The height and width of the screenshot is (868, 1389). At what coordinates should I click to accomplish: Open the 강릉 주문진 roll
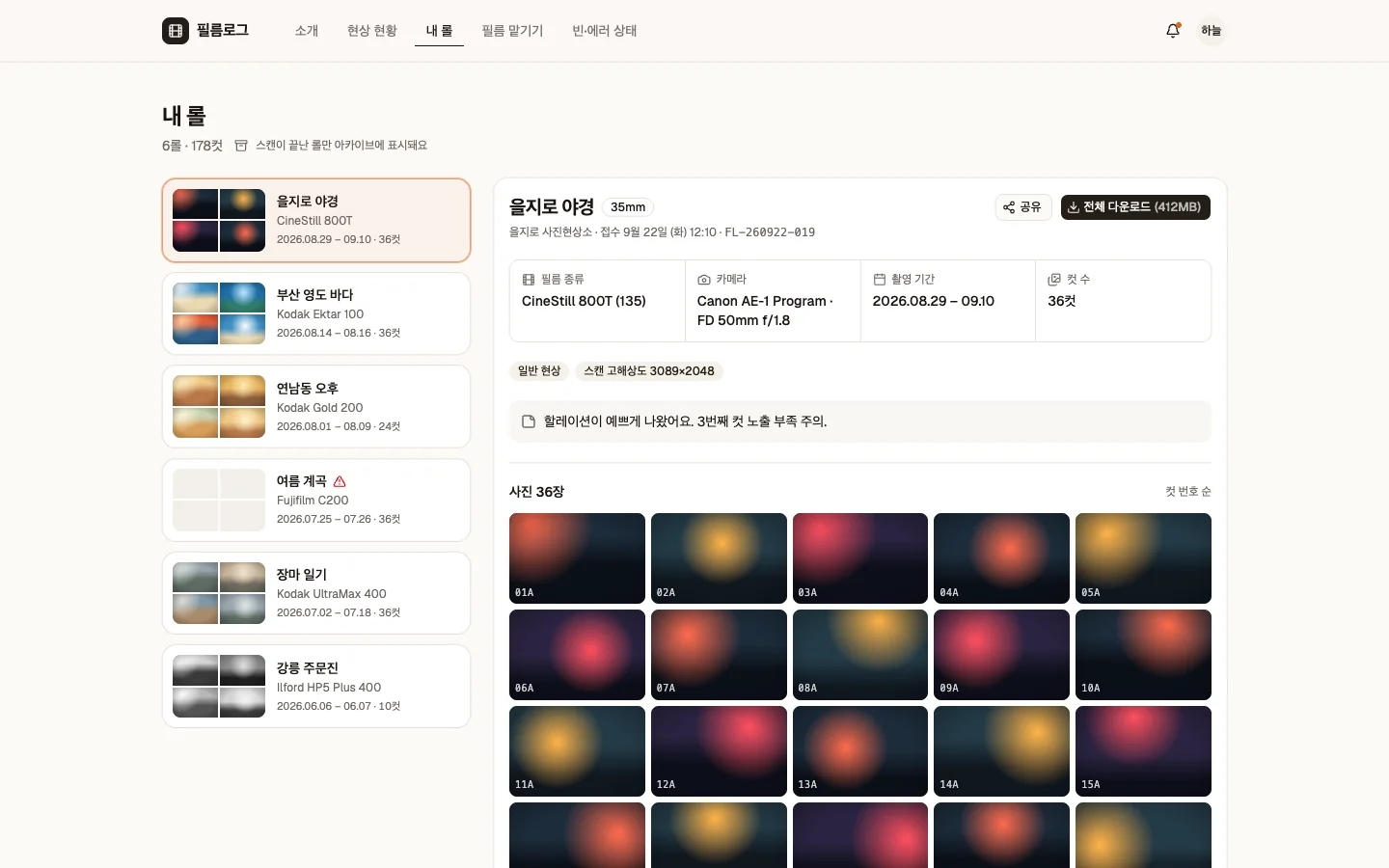[x=316, y=687]
